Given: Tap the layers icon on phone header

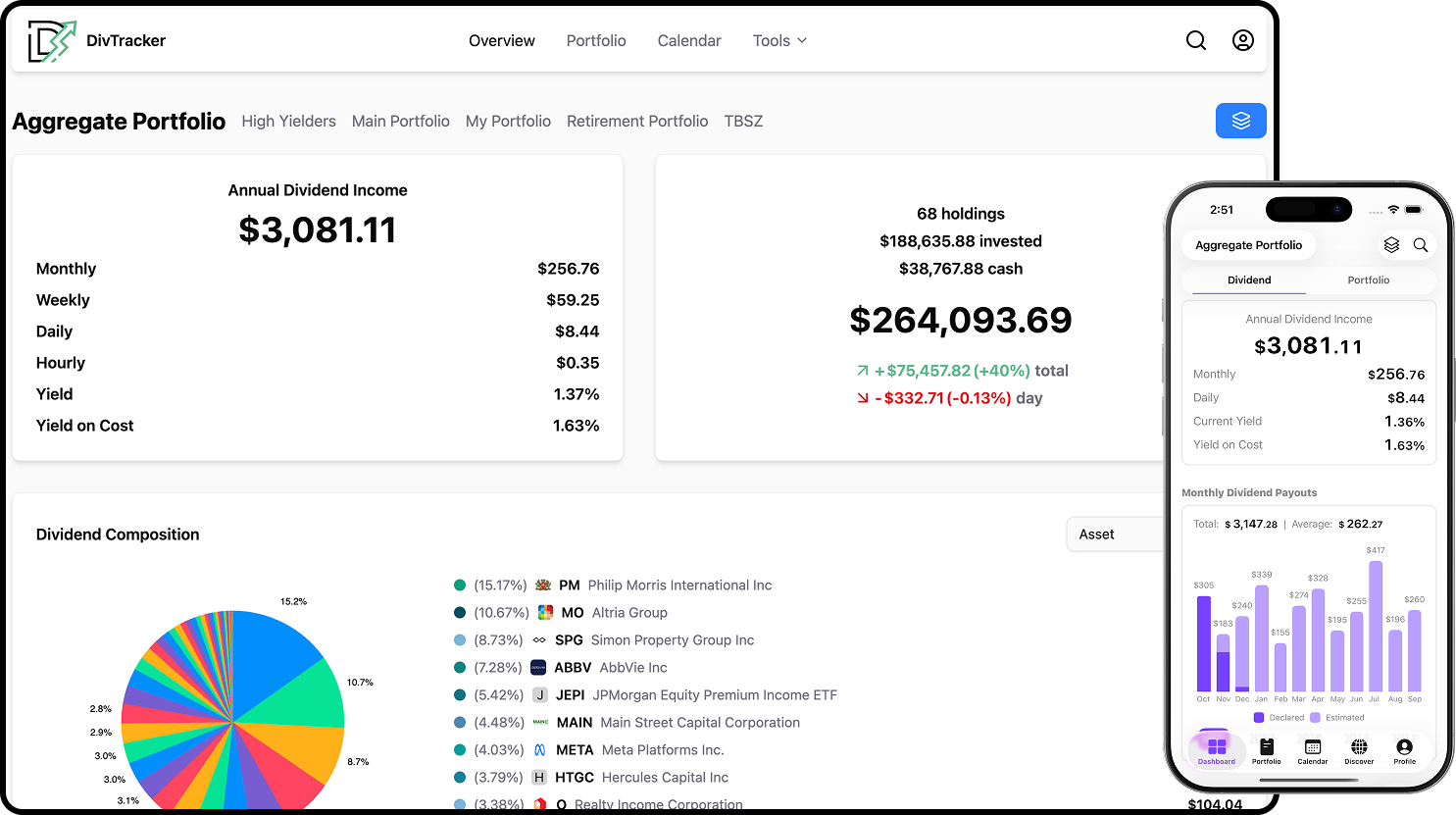Looking at the screenshot, I should [1391, 245].
